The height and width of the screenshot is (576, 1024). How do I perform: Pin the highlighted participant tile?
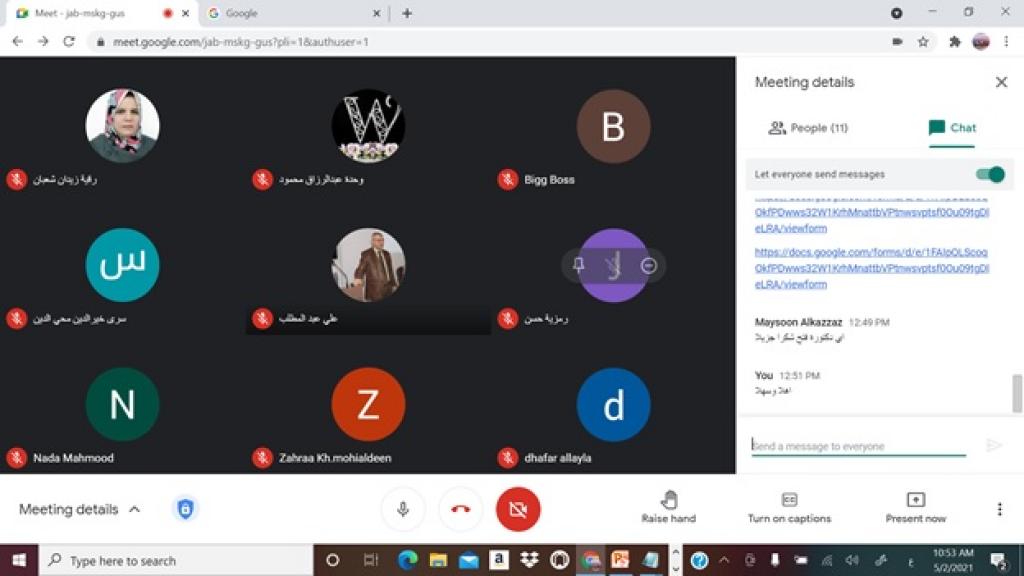(x=578, y=265)
